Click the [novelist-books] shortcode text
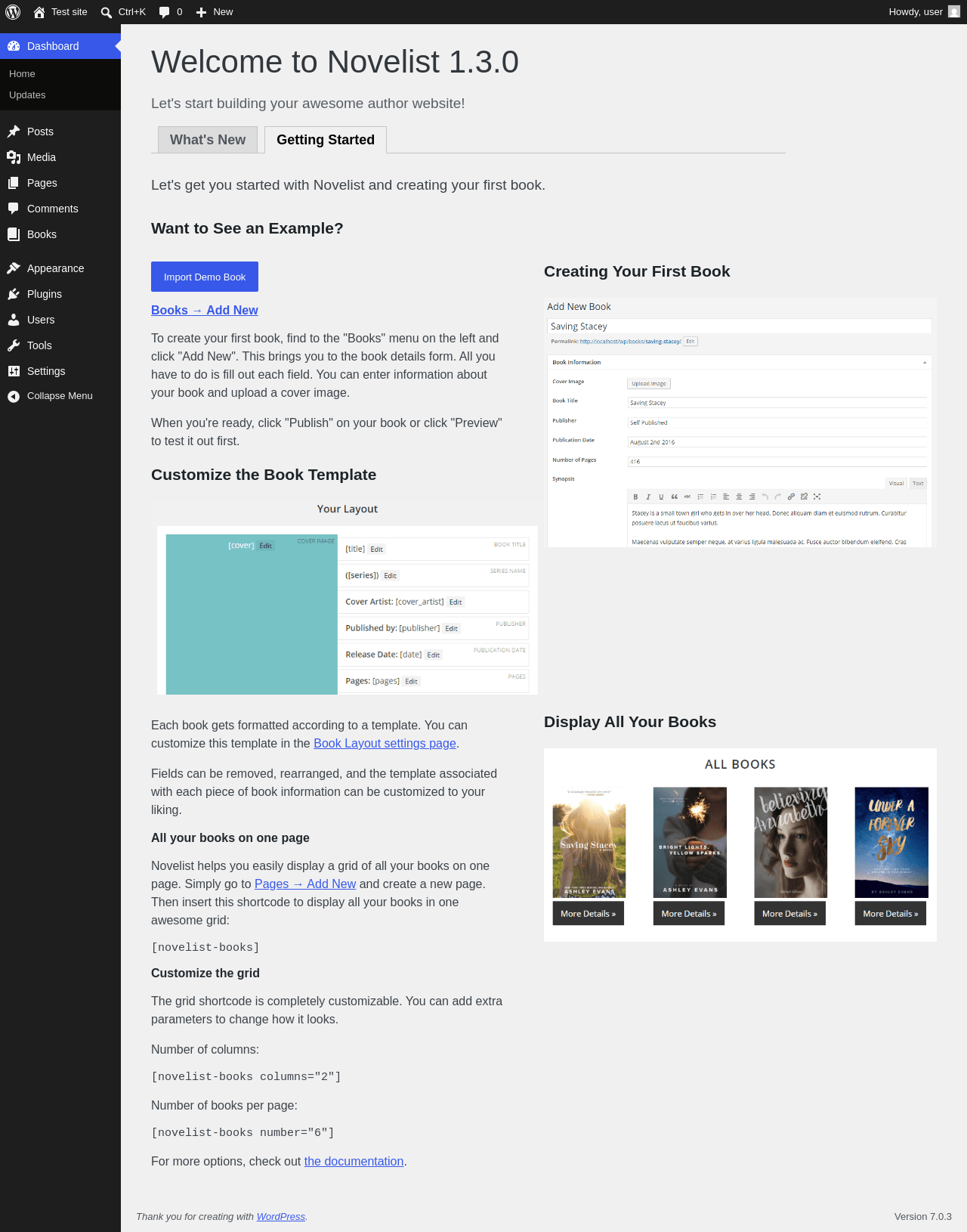This screenshot has width=967, height=1232. pyautogui.click(x=205, y=948)
